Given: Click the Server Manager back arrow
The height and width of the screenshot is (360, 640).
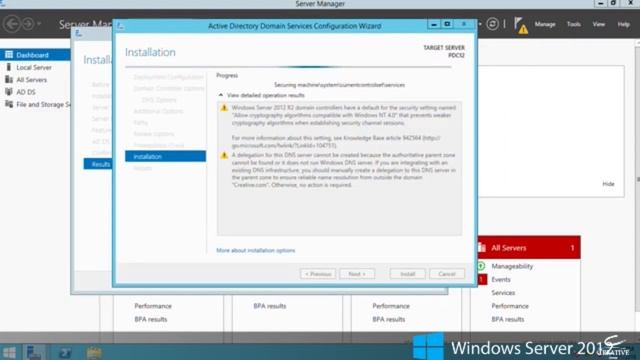Looking at the screenshot, I should [x=12, y=24].
